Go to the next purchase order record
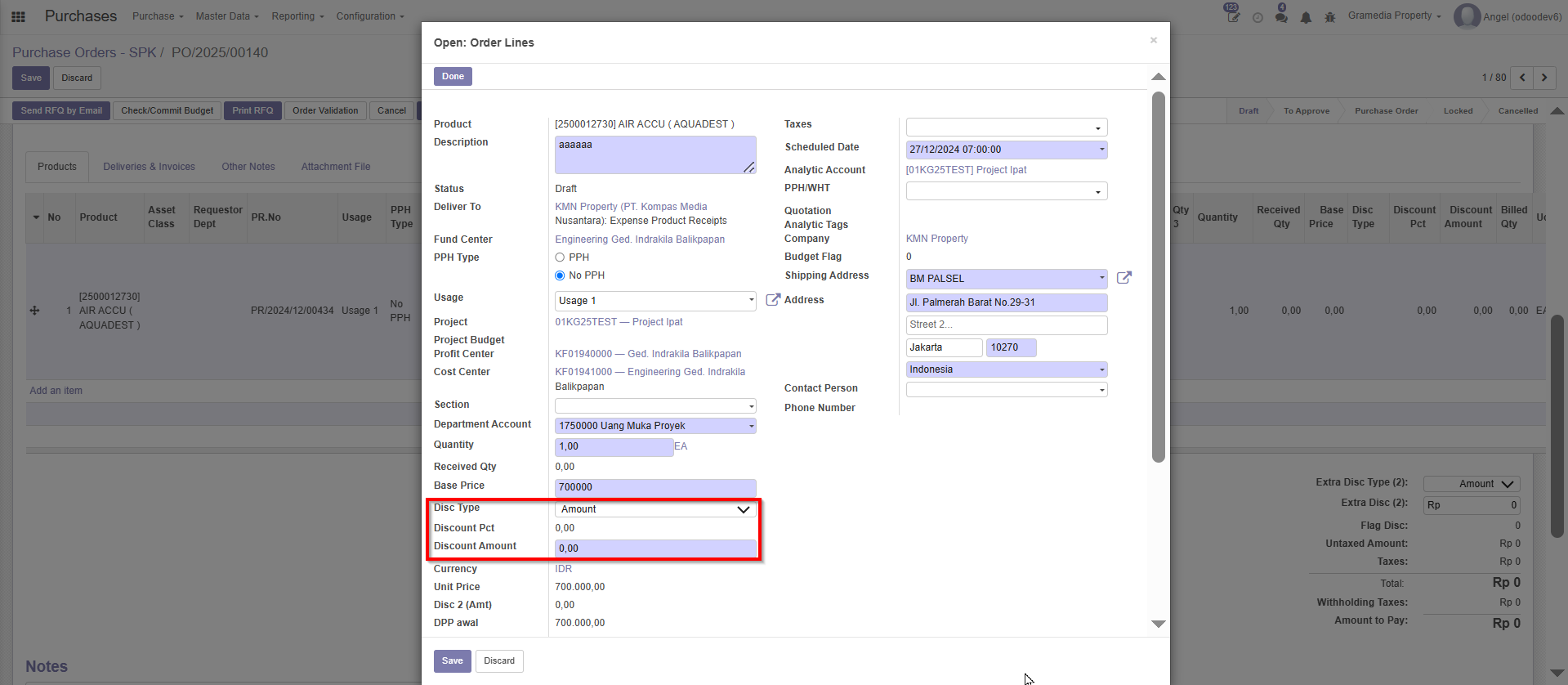 (x=1544, y=78)
